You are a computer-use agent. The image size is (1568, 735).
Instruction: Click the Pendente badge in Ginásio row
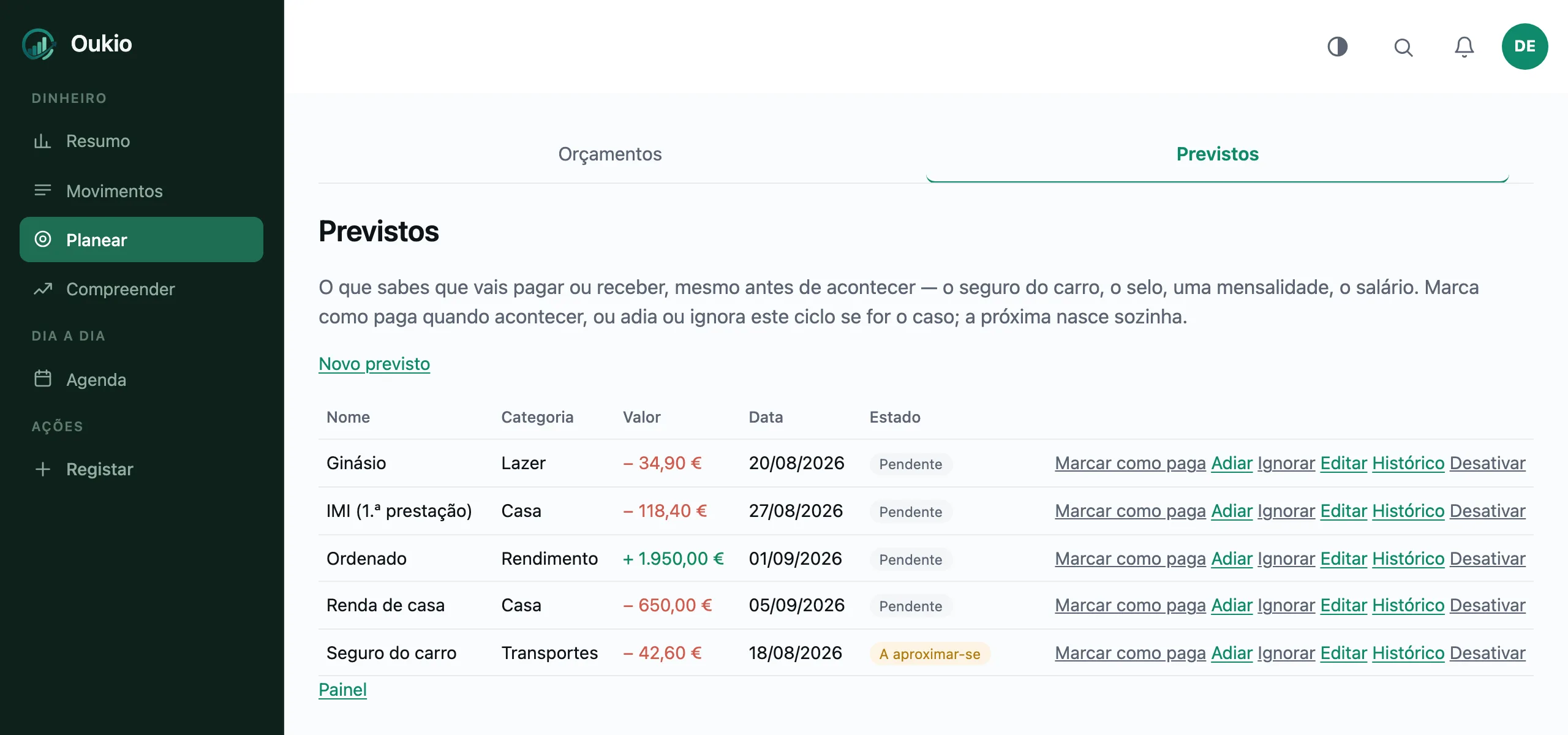911,464
